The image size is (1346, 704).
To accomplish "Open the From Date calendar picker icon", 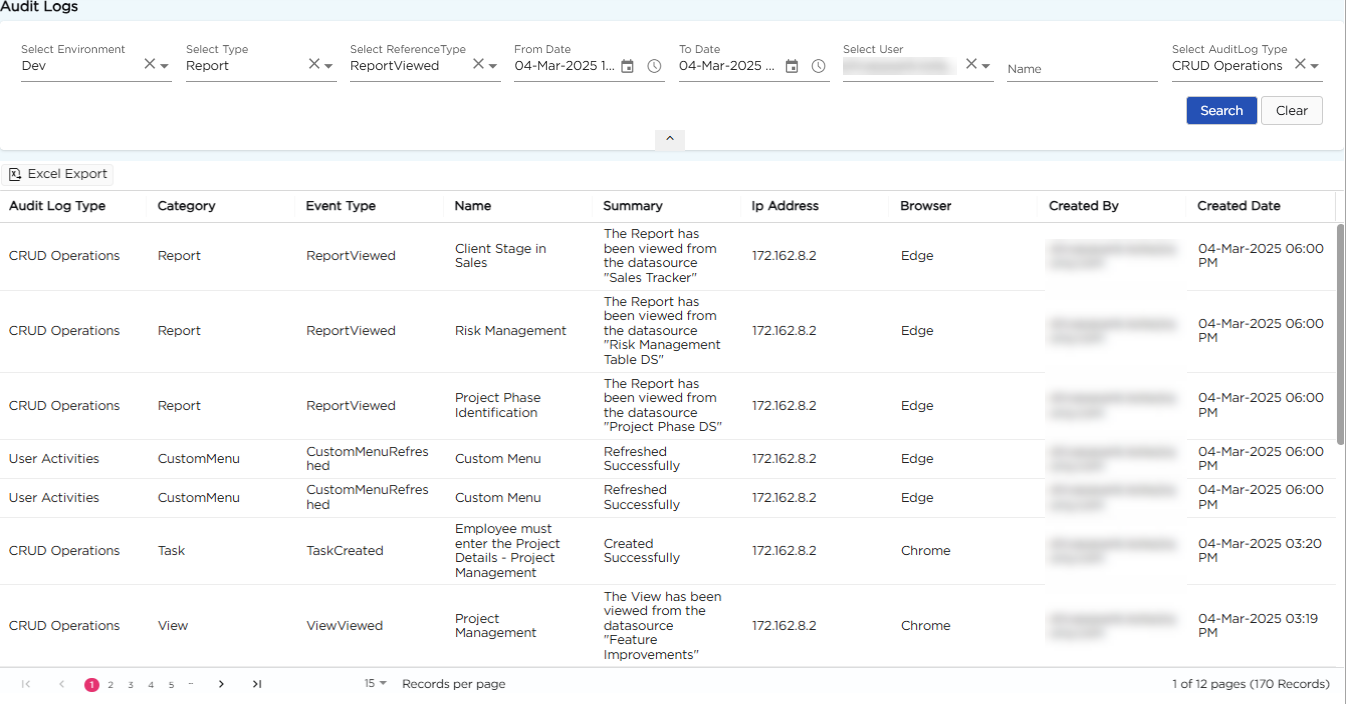I will tap(627, 66).
